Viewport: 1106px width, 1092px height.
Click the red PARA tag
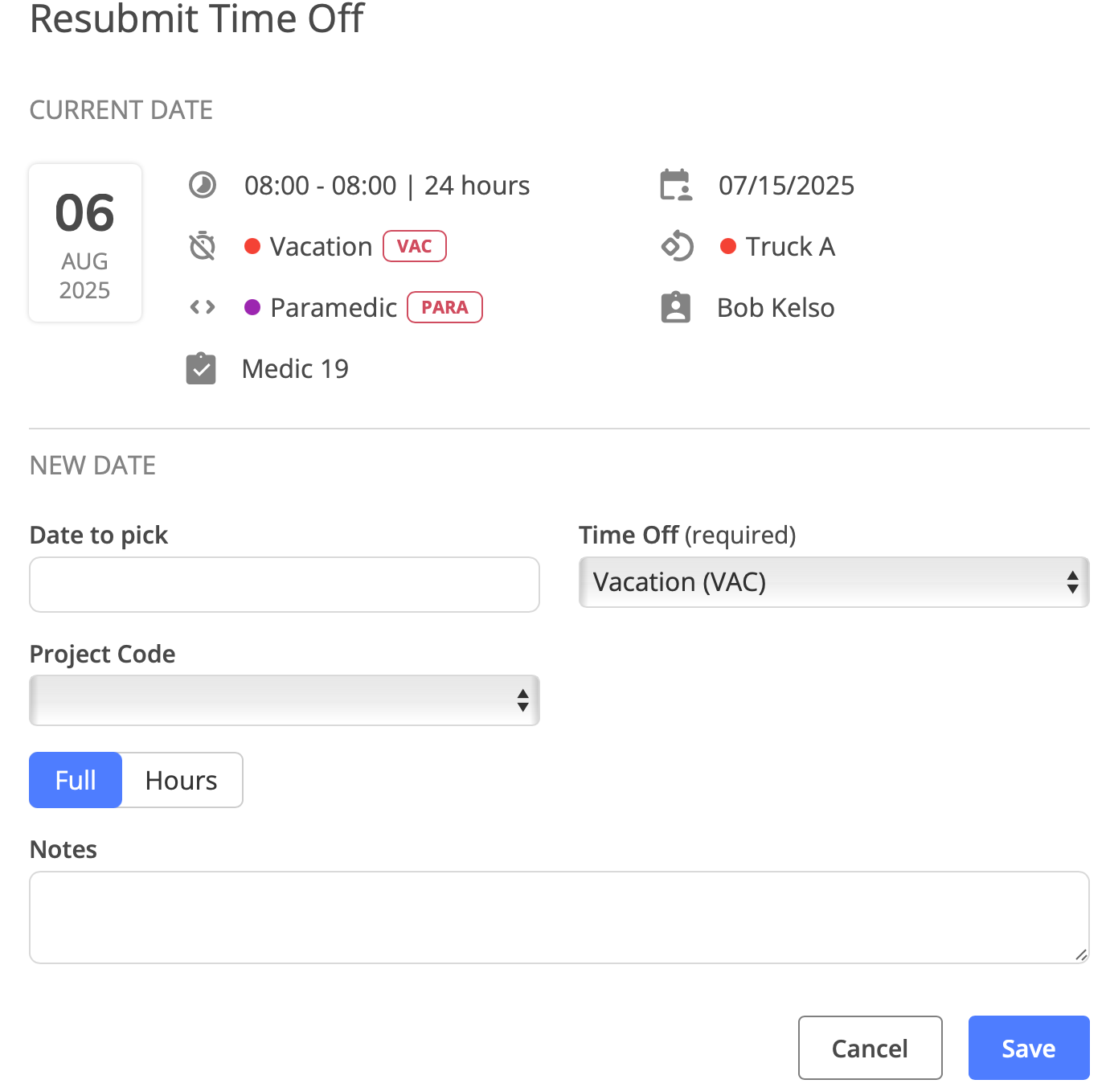pyautogui.click(x=444, y=307)
